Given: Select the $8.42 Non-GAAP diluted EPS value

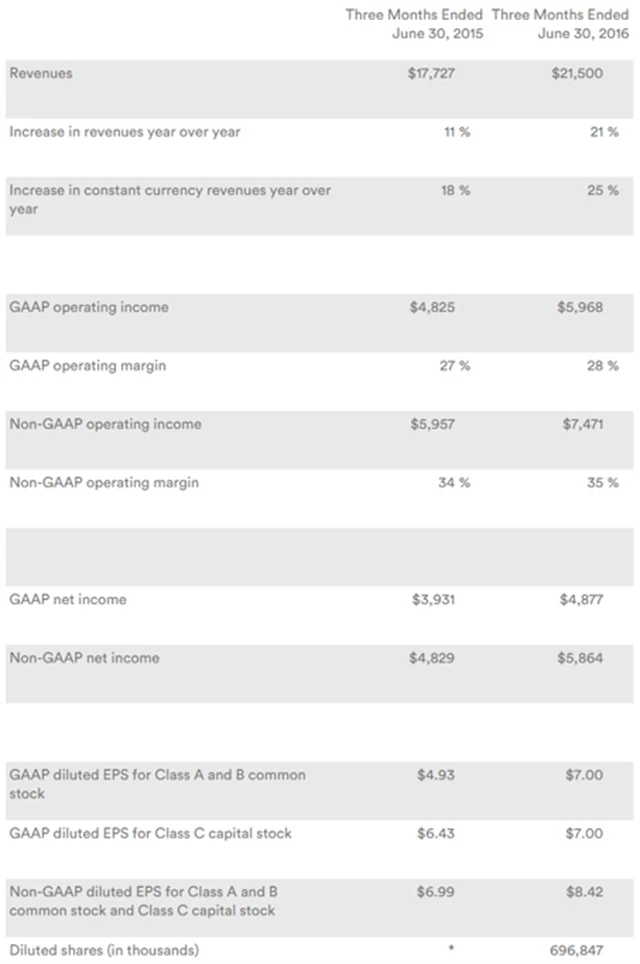Looking at the screenshot, I should (584, 891).
